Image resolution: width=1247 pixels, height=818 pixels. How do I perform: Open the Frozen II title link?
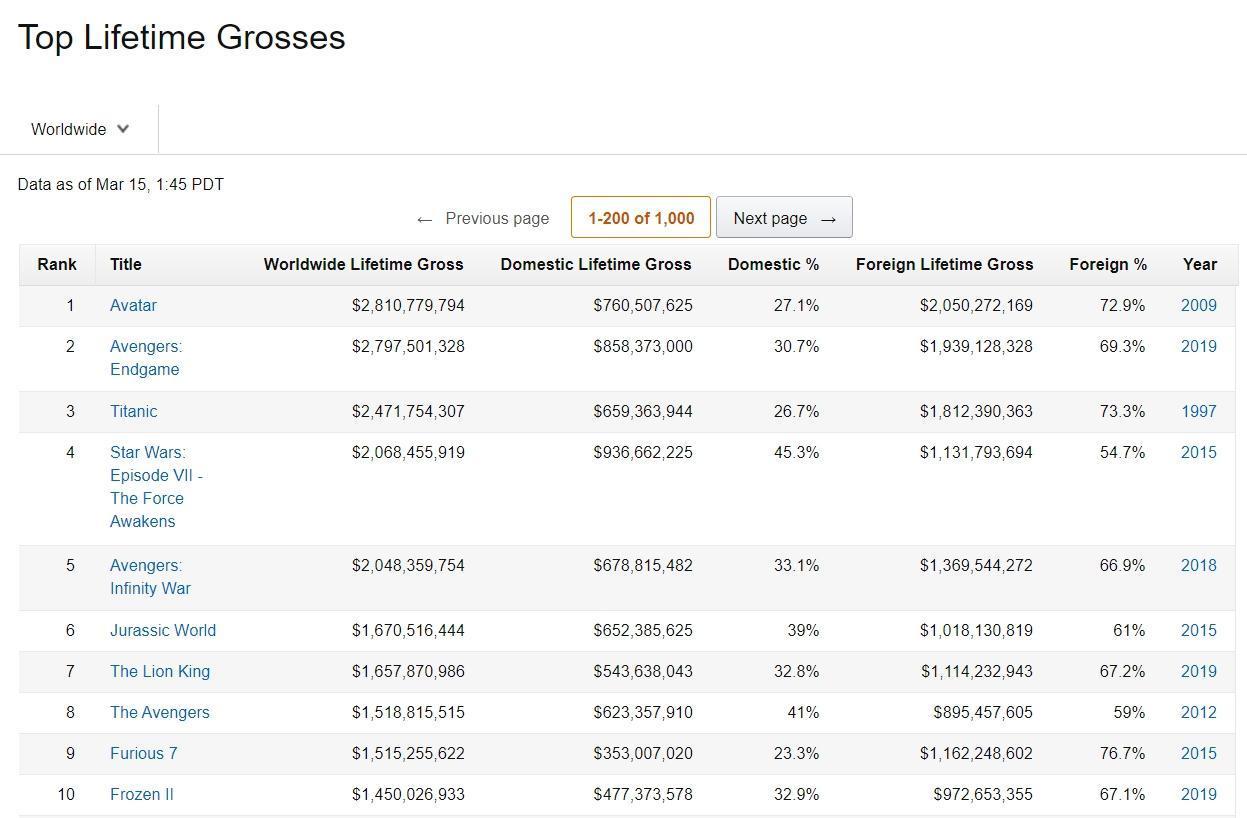[141, 794]
